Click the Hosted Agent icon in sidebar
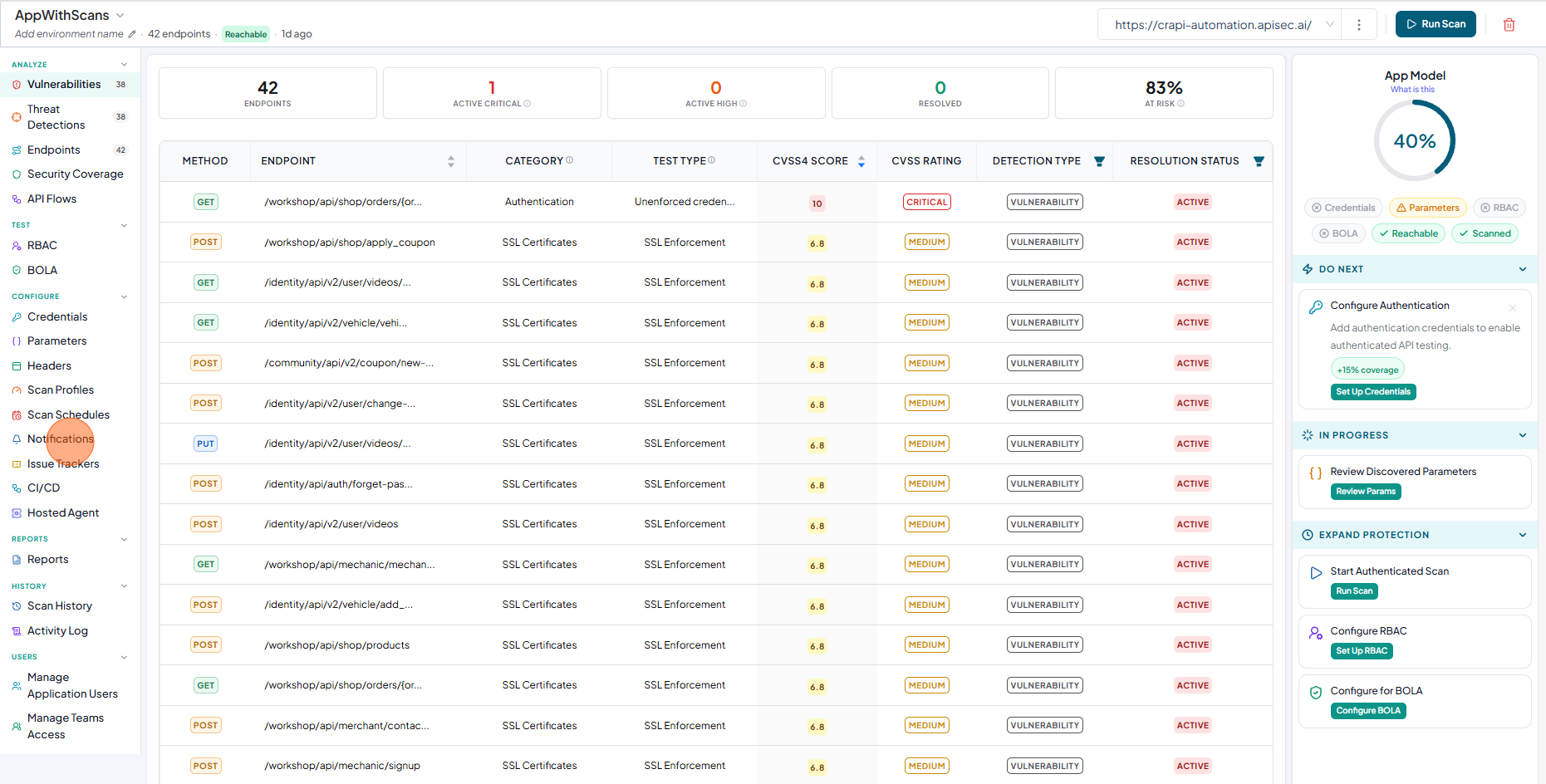 [17, 513]
